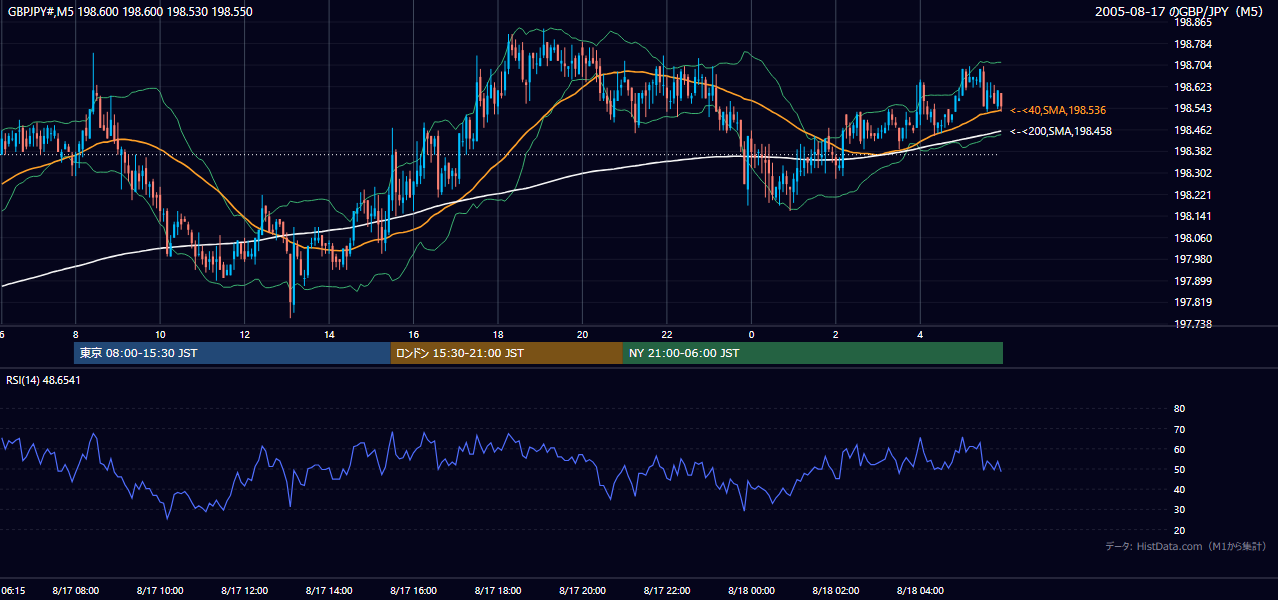Click the 8/18 00:00 time label
Screen dimensions: 1278x600
click(751, 590)
